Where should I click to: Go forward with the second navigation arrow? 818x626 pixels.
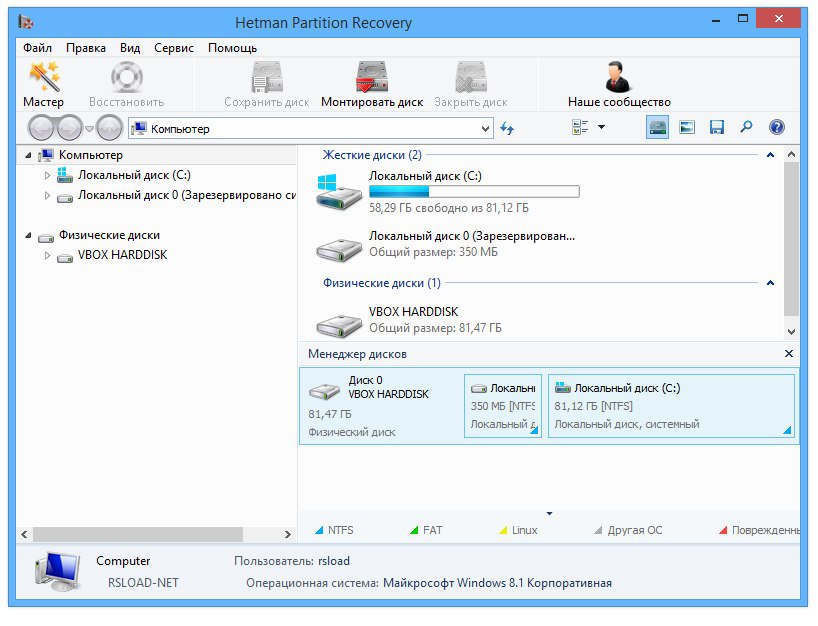point(69,128)
